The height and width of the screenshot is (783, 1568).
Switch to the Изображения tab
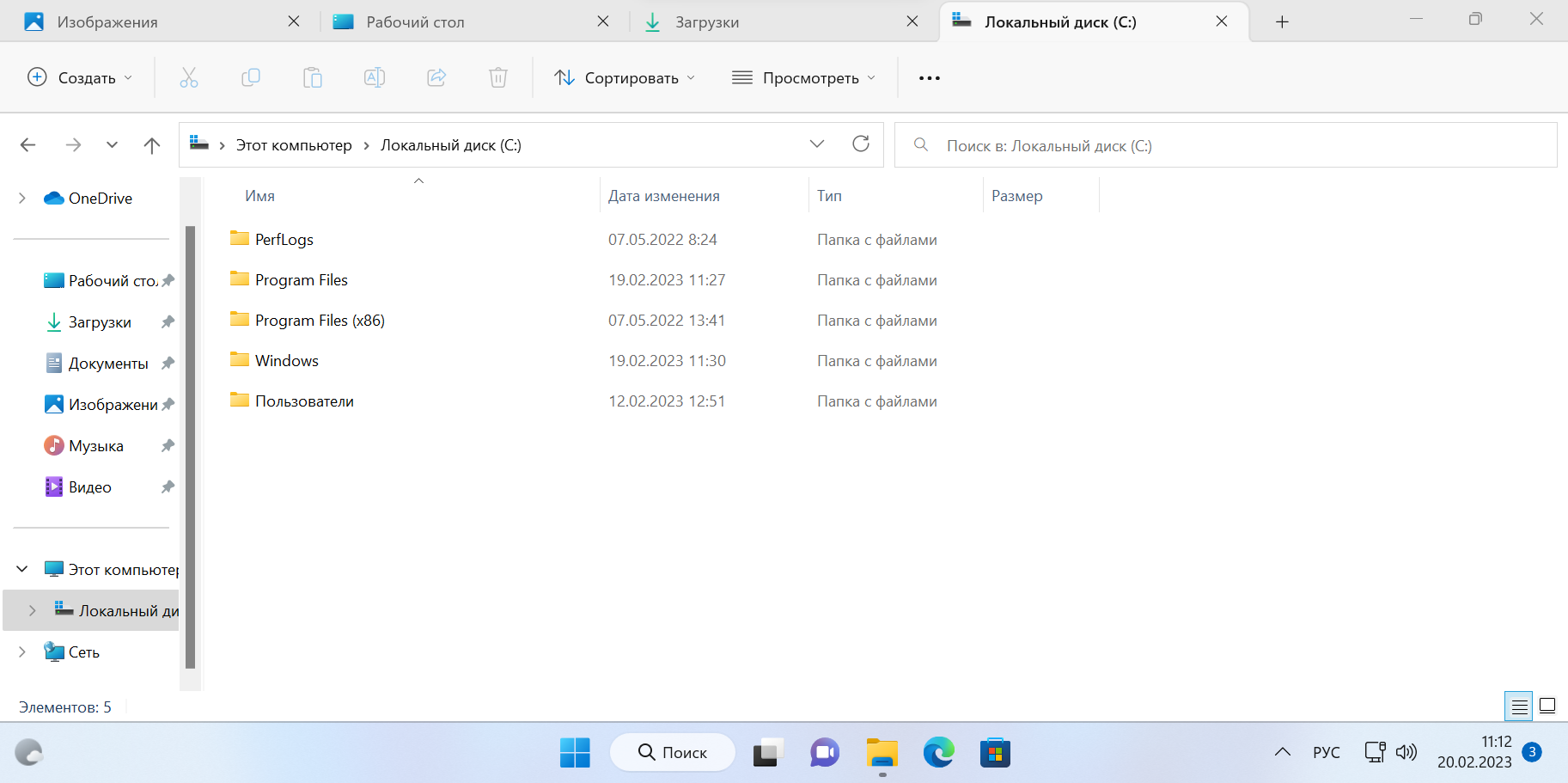click(162, 21)
